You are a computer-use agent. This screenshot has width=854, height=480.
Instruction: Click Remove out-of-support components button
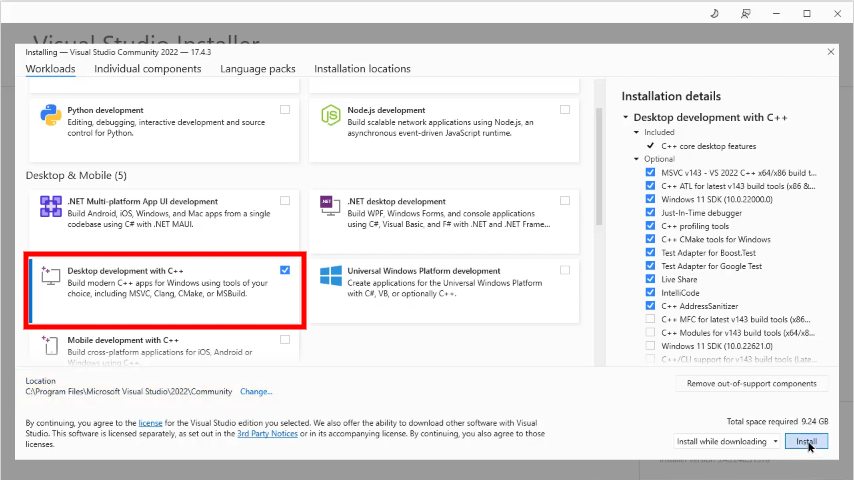click(752, 384)
